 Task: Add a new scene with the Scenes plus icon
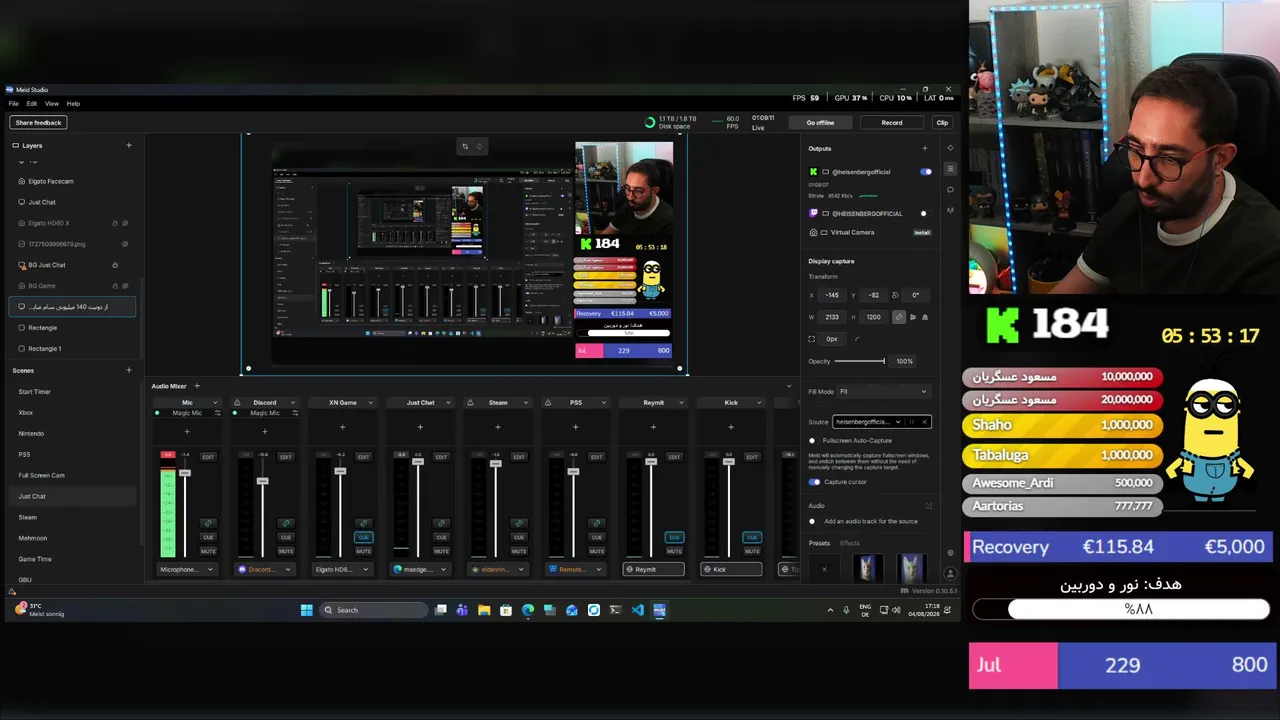(x=128, y=371)
